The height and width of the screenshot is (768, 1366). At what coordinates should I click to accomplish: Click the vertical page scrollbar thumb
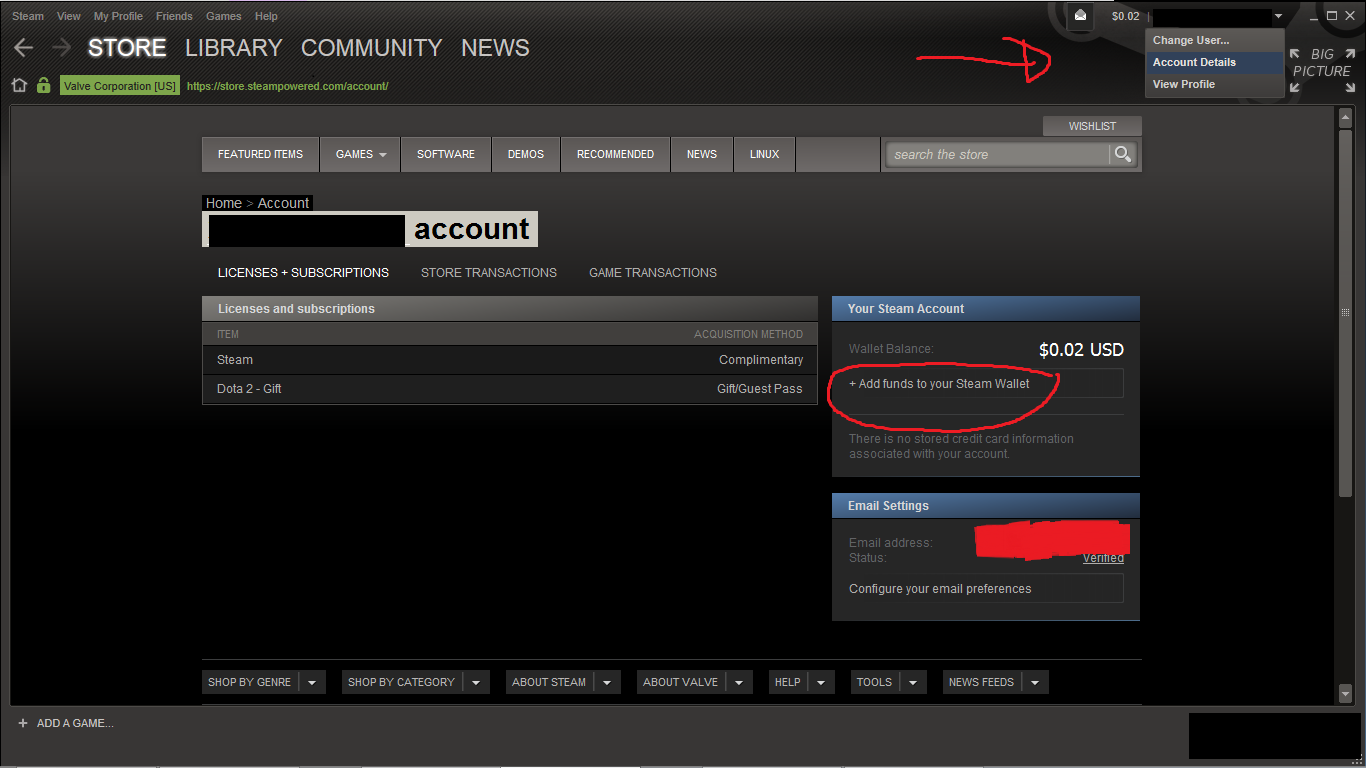point(1345,312)
